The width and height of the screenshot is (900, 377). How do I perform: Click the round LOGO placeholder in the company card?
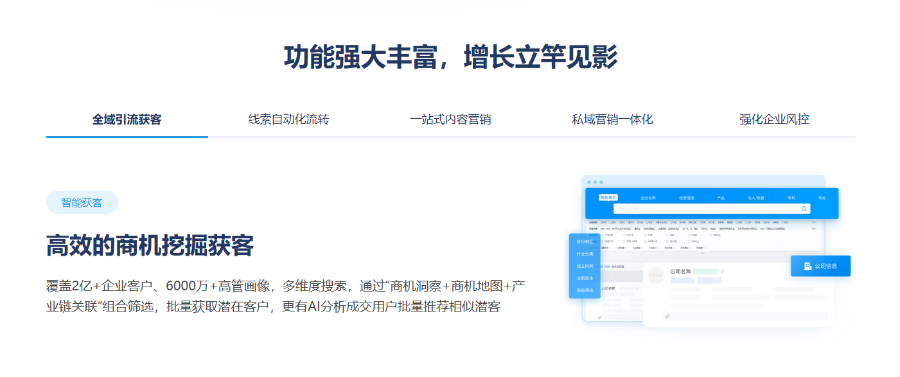tap(656, 275)
